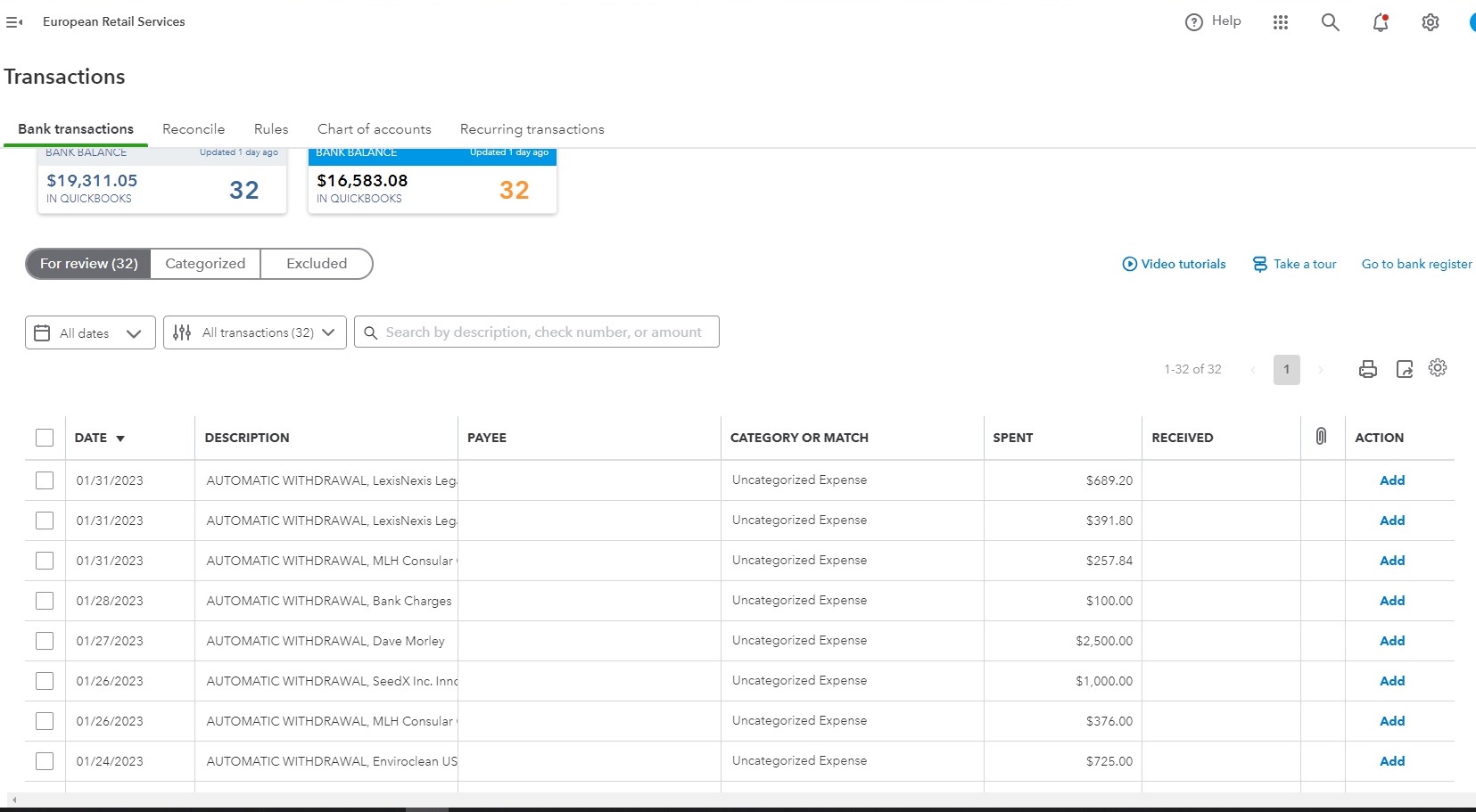Click the horizontal scrollbar left arrow

(x=14, y=800)
